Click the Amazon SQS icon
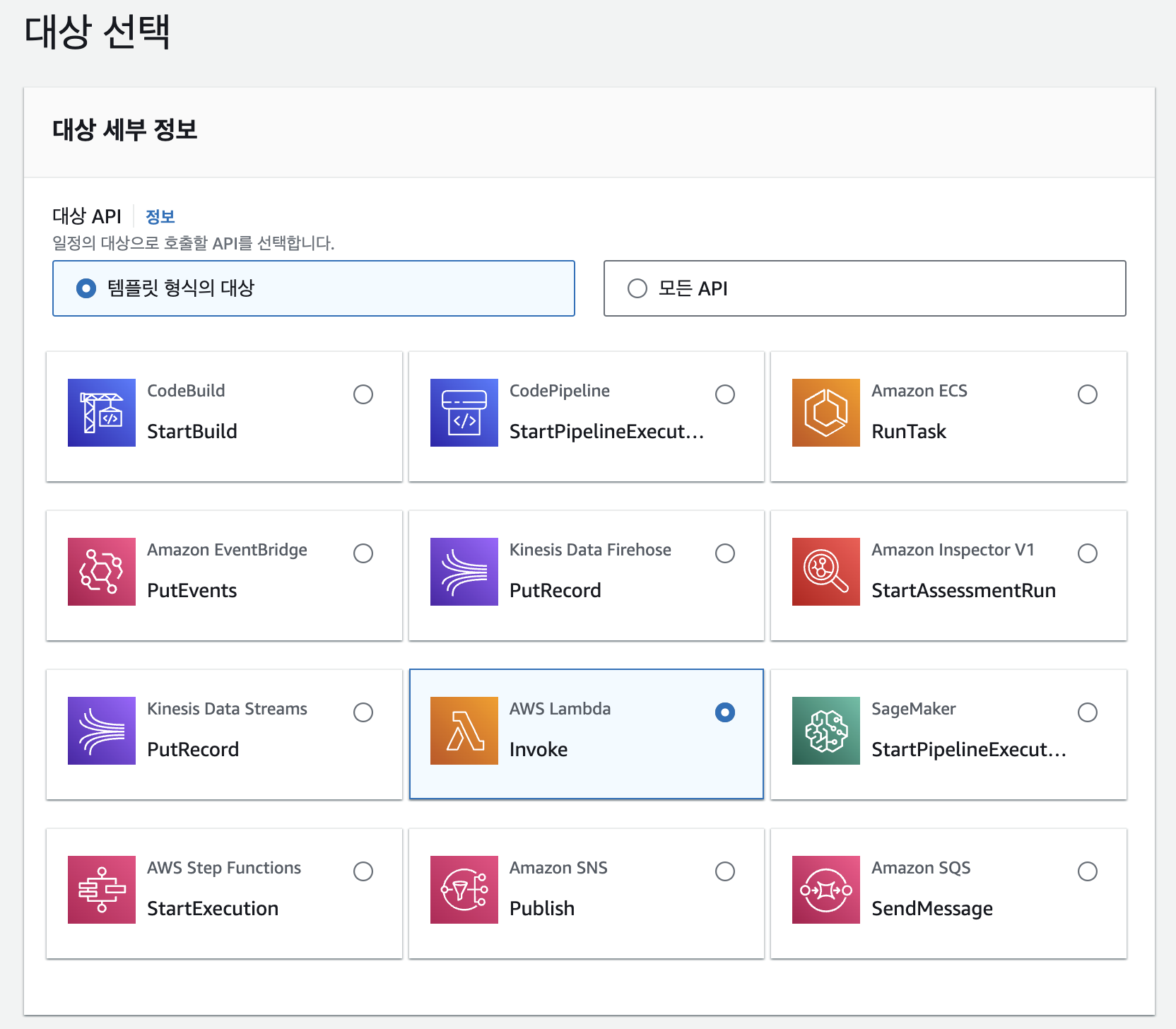Screen dimensions: 1176x1029 coord(826,890)
